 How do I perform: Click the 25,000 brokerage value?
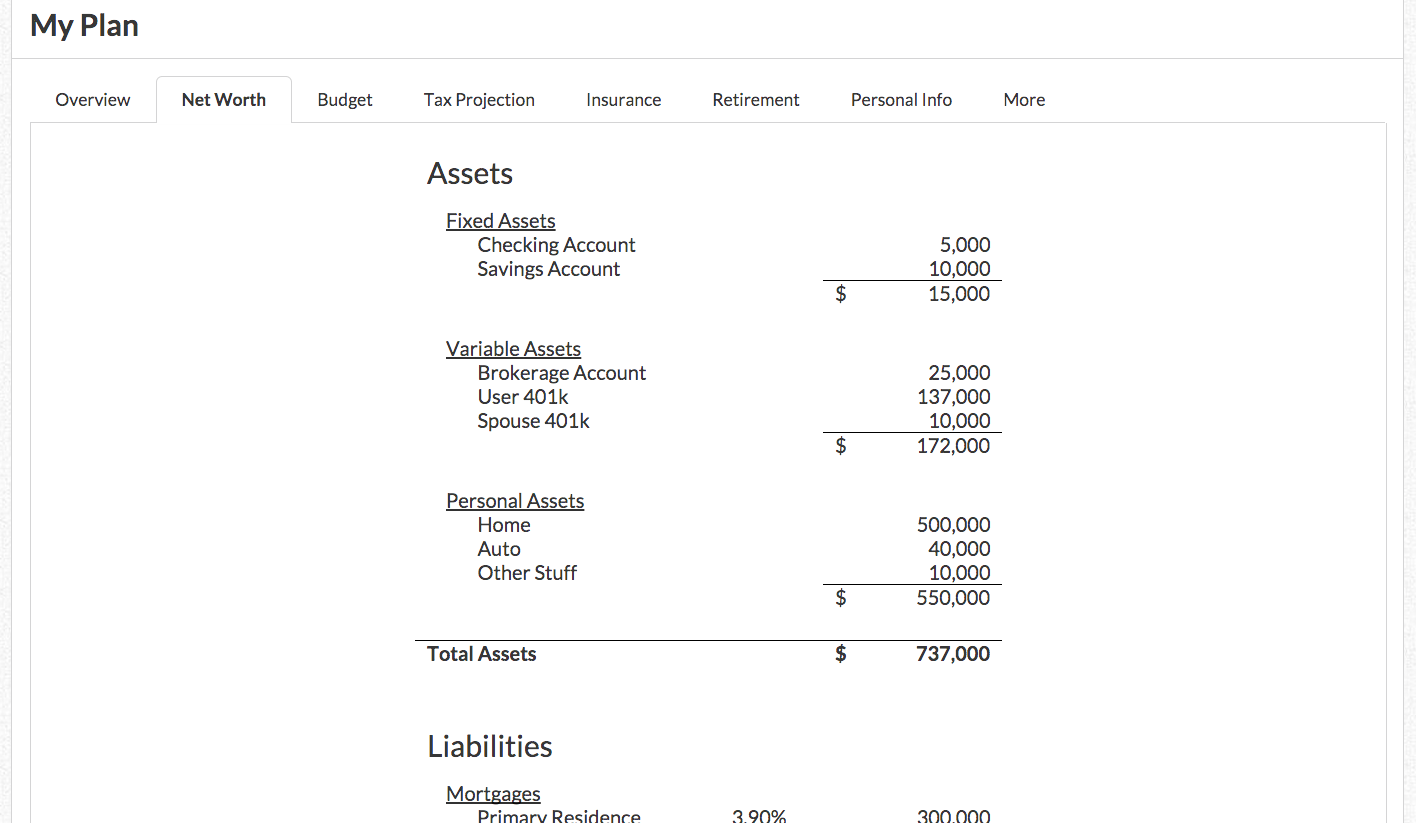coord(959,373)
